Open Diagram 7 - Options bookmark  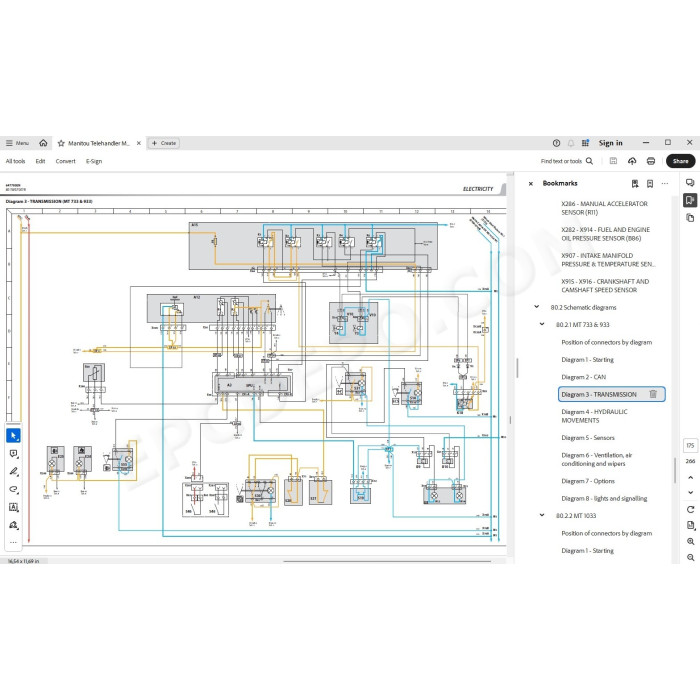click(588, 481)
